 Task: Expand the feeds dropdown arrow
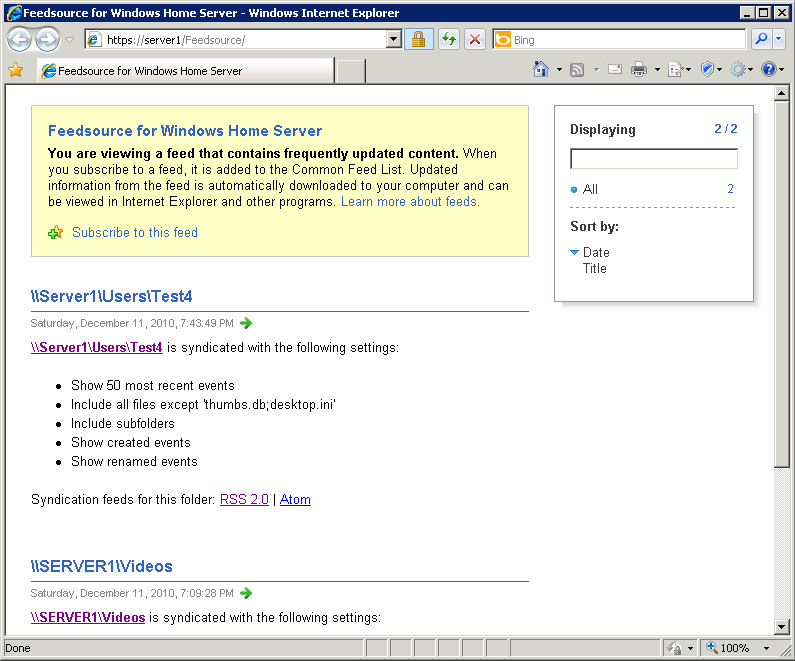(596, 69)
